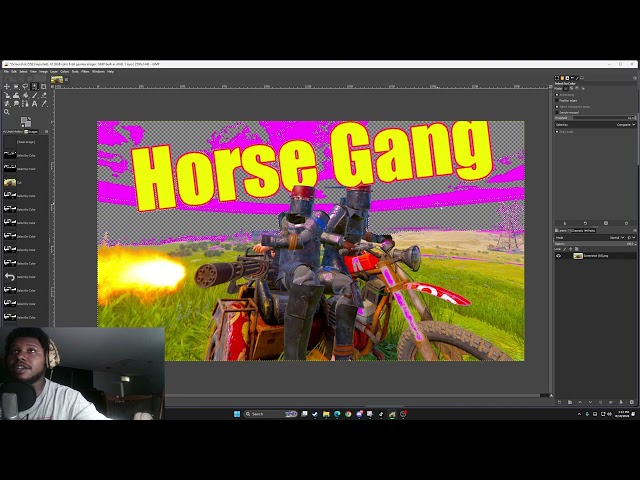
Task: Hide the Screenshot layer with eye icon
Action: click(558, 256)
